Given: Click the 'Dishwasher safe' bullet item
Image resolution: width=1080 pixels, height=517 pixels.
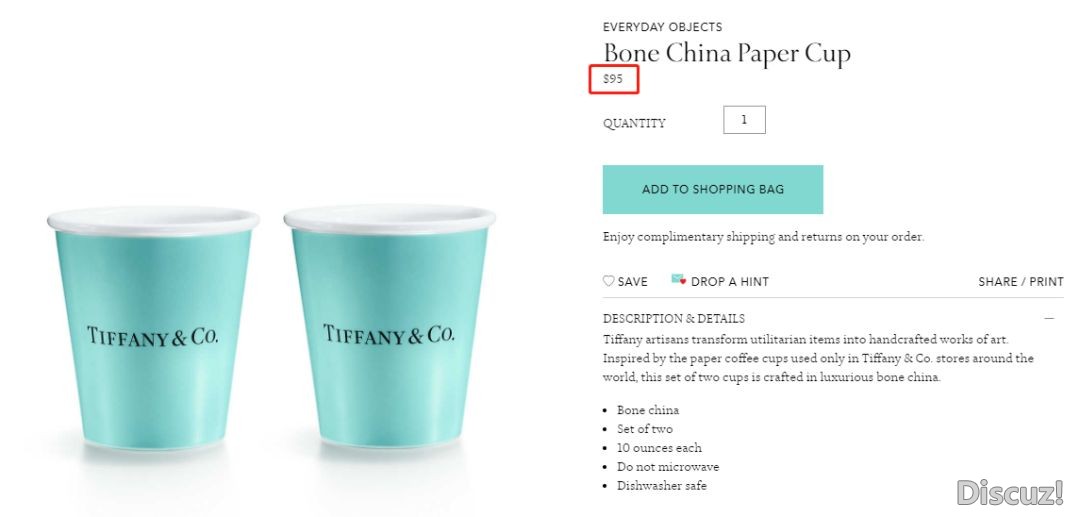Looking at the screenshot, I should pyautogui.click(x=662, y=485).
